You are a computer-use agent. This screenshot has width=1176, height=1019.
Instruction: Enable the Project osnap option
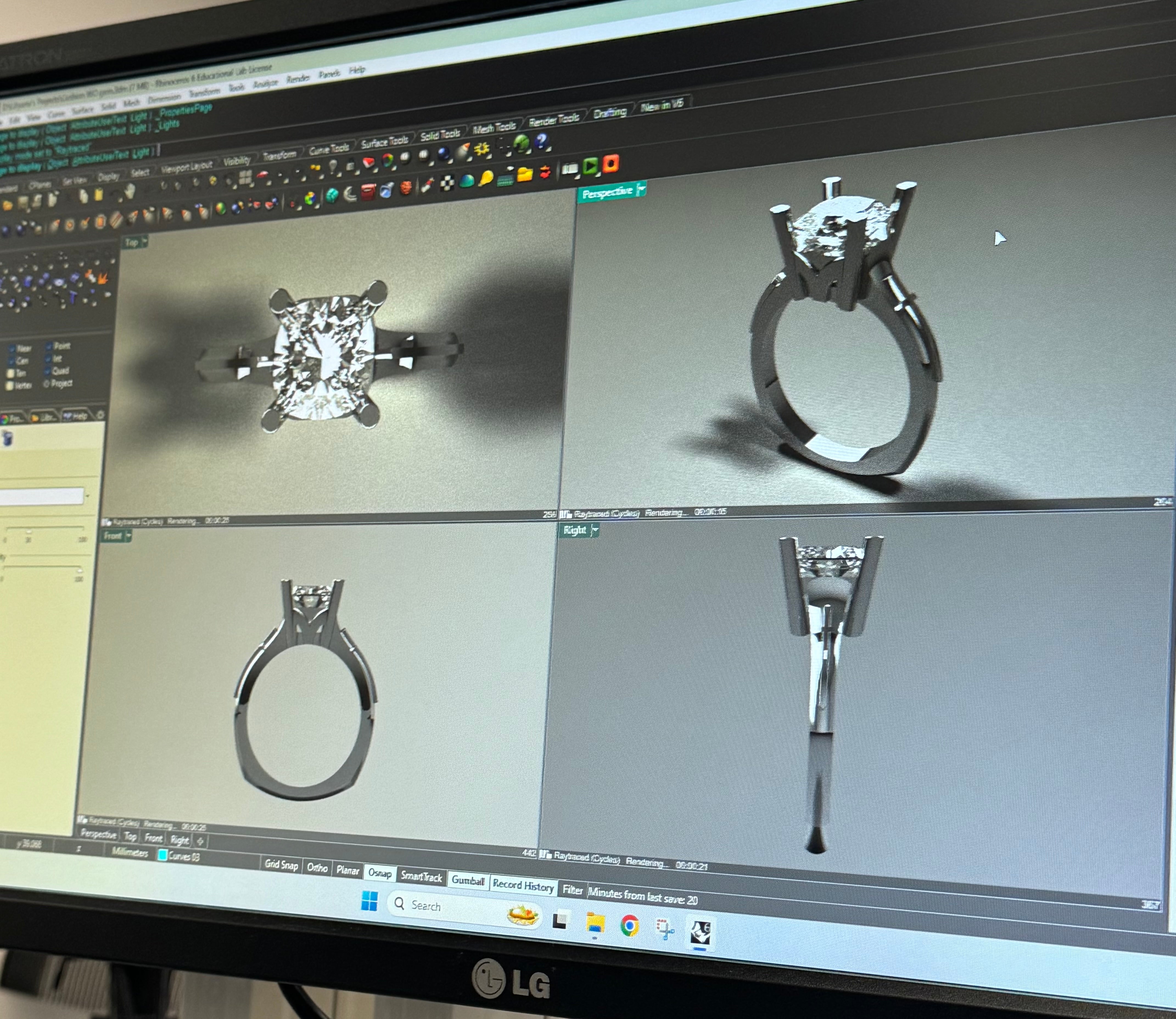point(47,384)
